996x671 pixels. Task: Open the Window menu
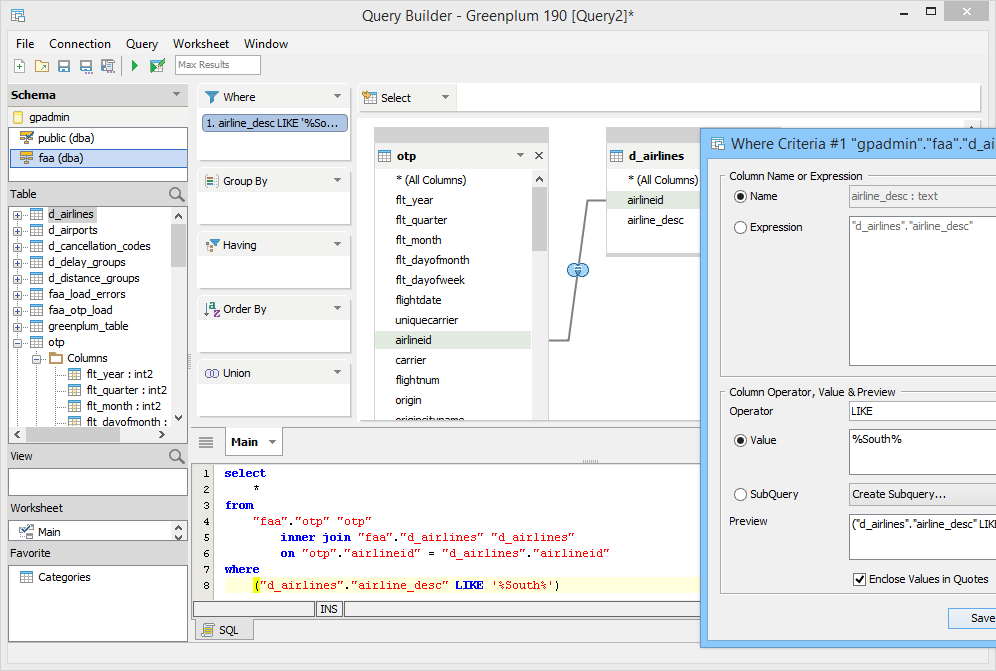click(x=266, y=44)
